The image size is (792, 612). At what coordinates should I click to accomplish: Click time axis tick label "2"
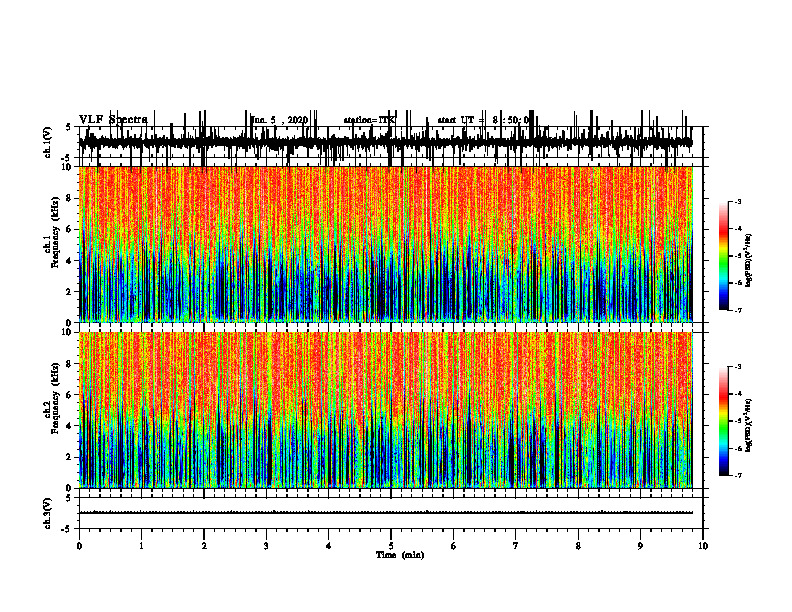pyautogui.click(x=204, y=546)
